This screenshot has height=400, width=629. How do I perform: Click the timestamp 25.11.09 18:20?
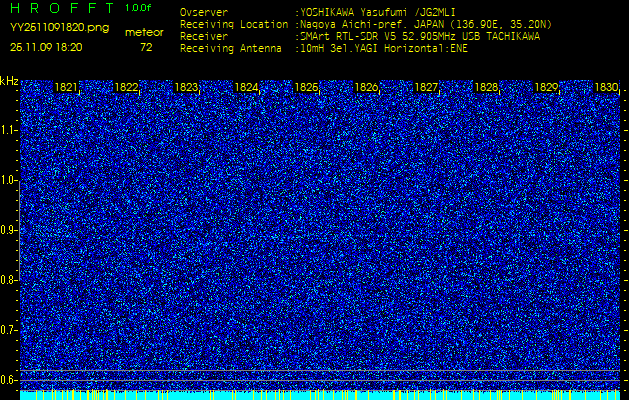46,47
